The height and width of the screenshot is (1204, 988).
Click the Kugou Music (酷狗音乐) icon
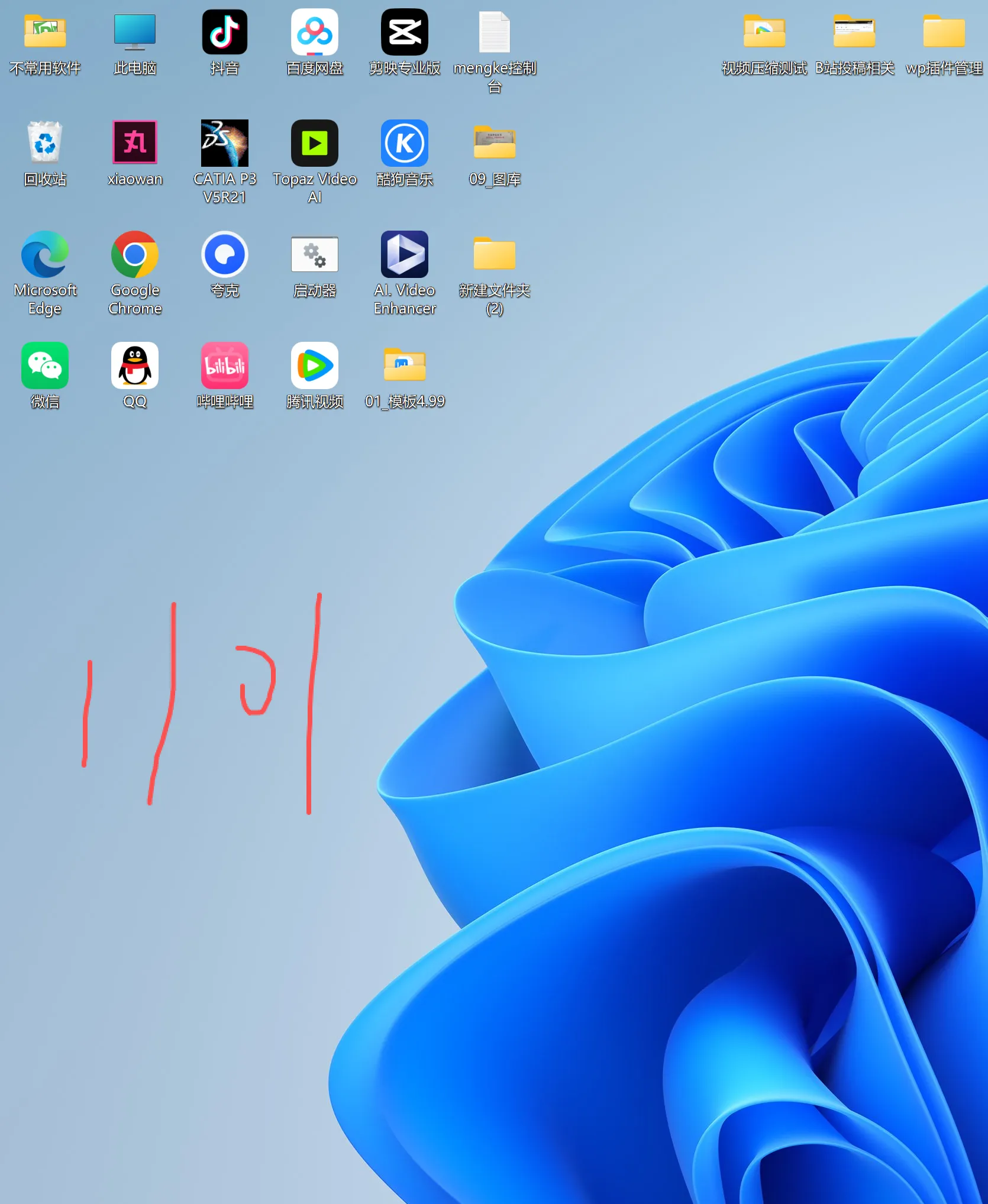pos(404,143)
